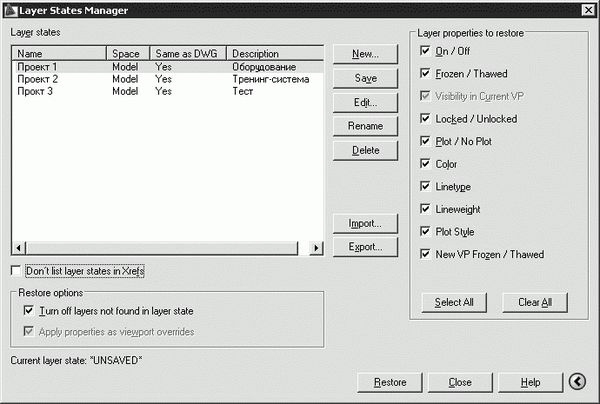
Task: Delete the selected layer state
Action: [365, 150]
